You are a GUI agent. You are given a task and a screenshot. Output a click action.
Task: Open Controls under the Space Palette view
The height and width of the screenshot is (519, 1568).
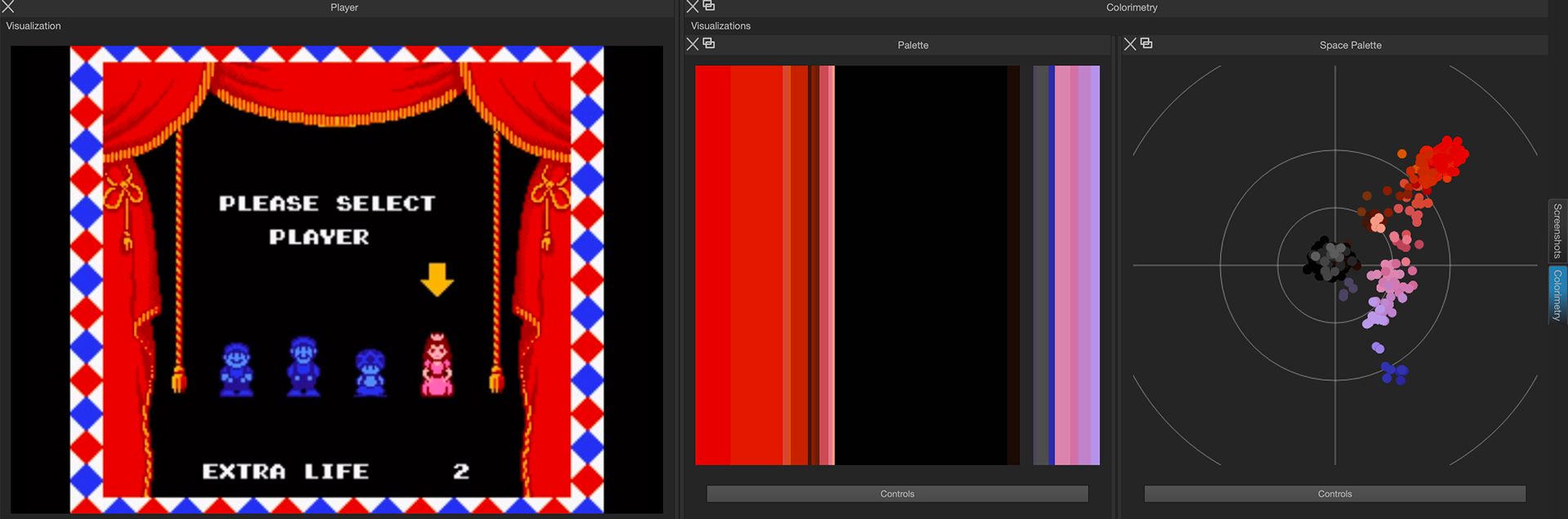(1334, 494)
